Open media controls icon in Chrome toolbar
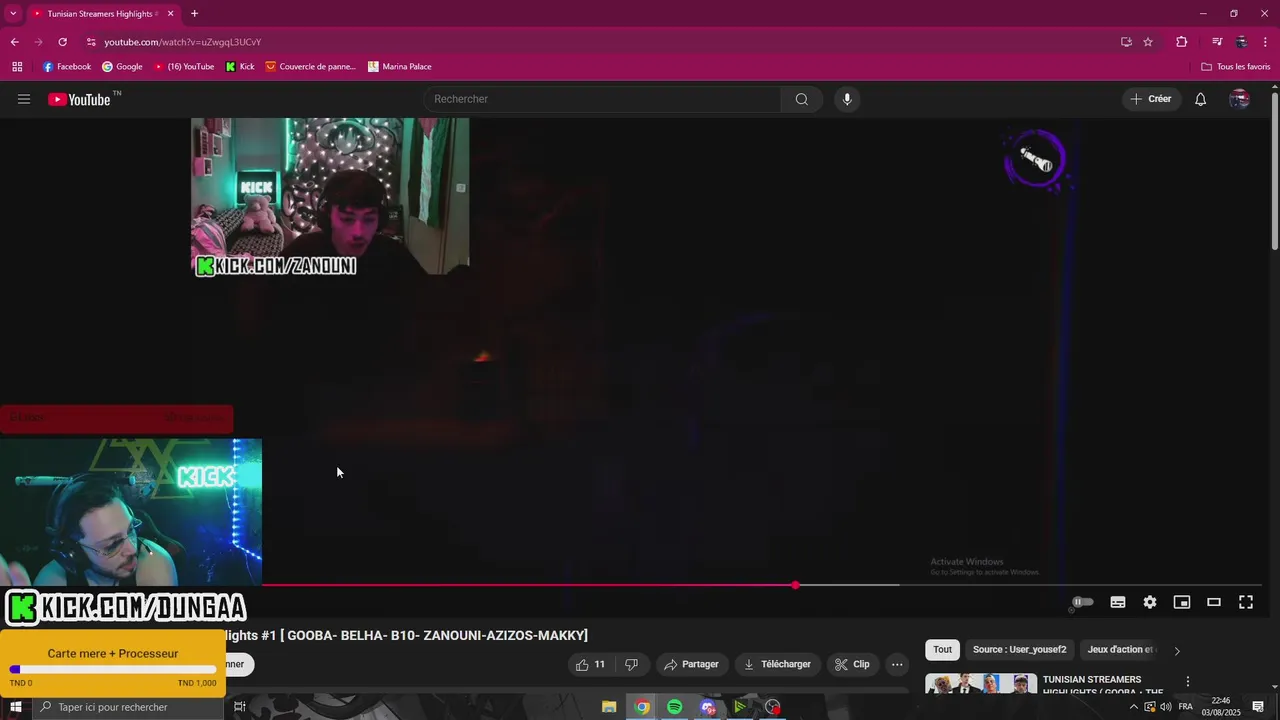Viewport: 1280px width, 720px height. 1217,42
